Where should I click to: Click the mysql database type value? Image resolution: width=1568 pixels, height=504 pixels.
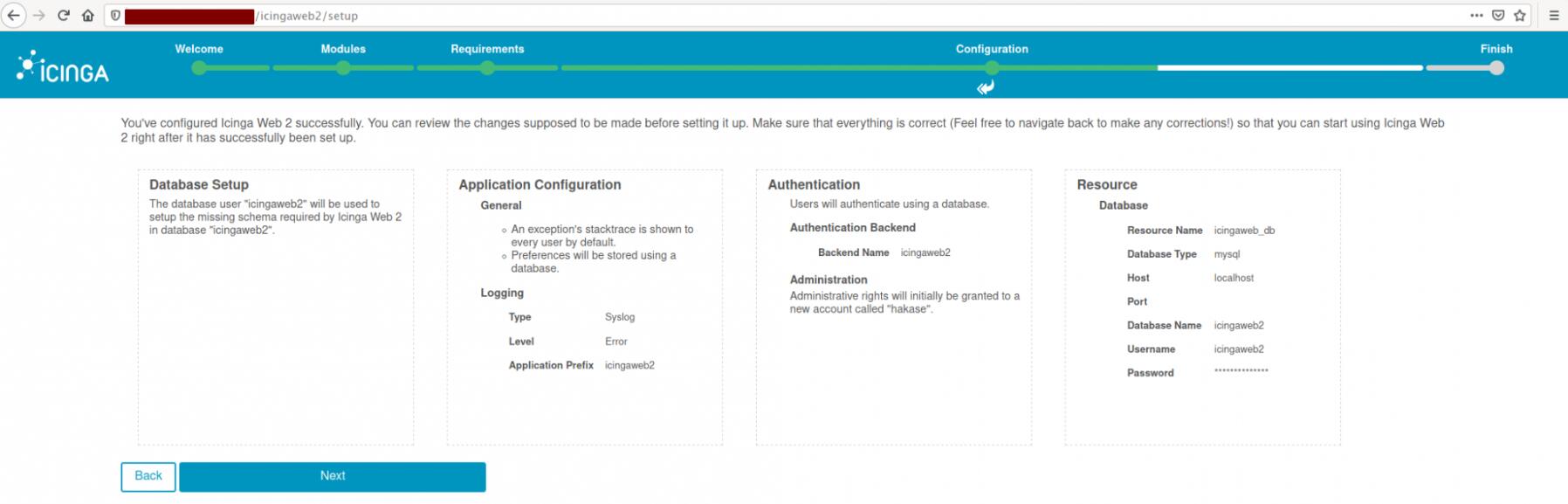pyautogui.click(x=1227, y=254)
